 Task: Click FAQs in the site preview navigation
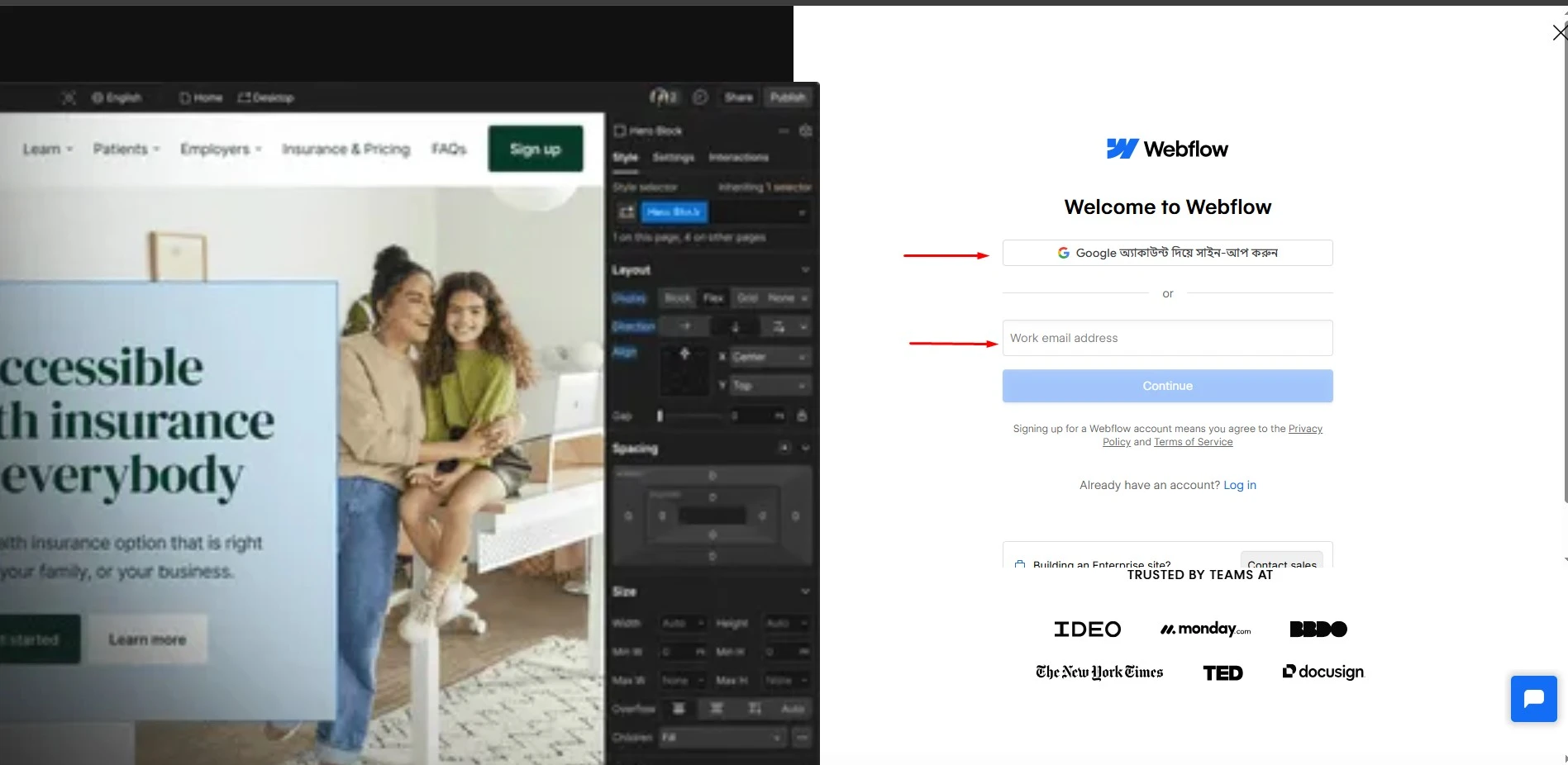pos(449,149)
